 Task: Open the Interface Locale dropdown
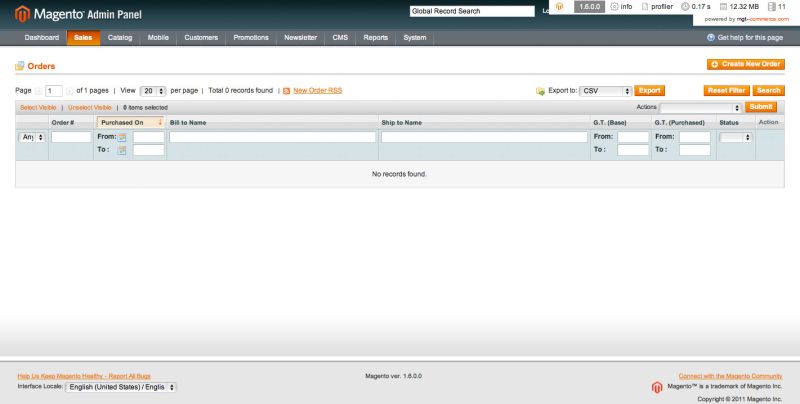[x=121, y=387]
